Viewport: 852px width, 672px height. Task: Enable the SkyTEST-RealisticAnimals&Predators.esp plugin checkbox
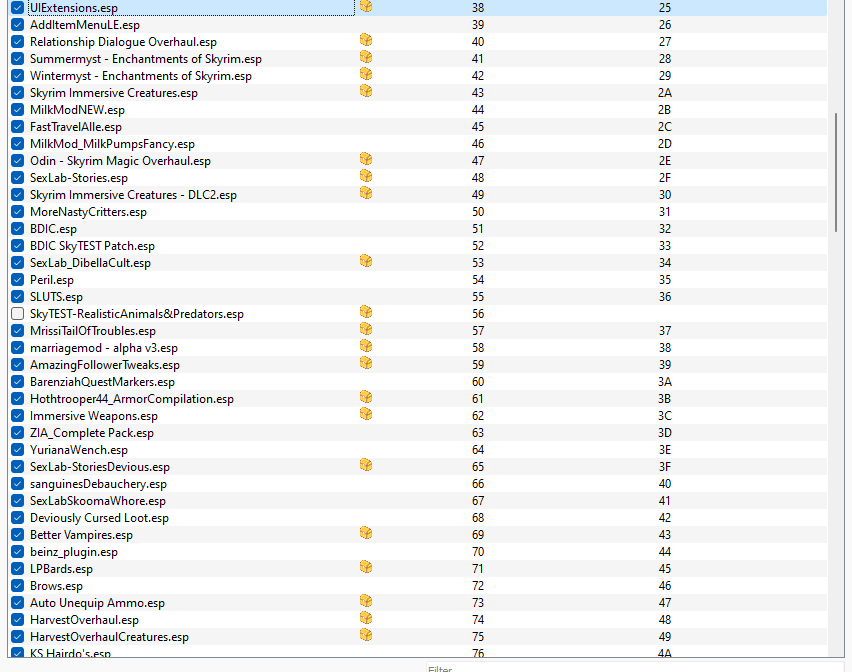coord(17,314)
